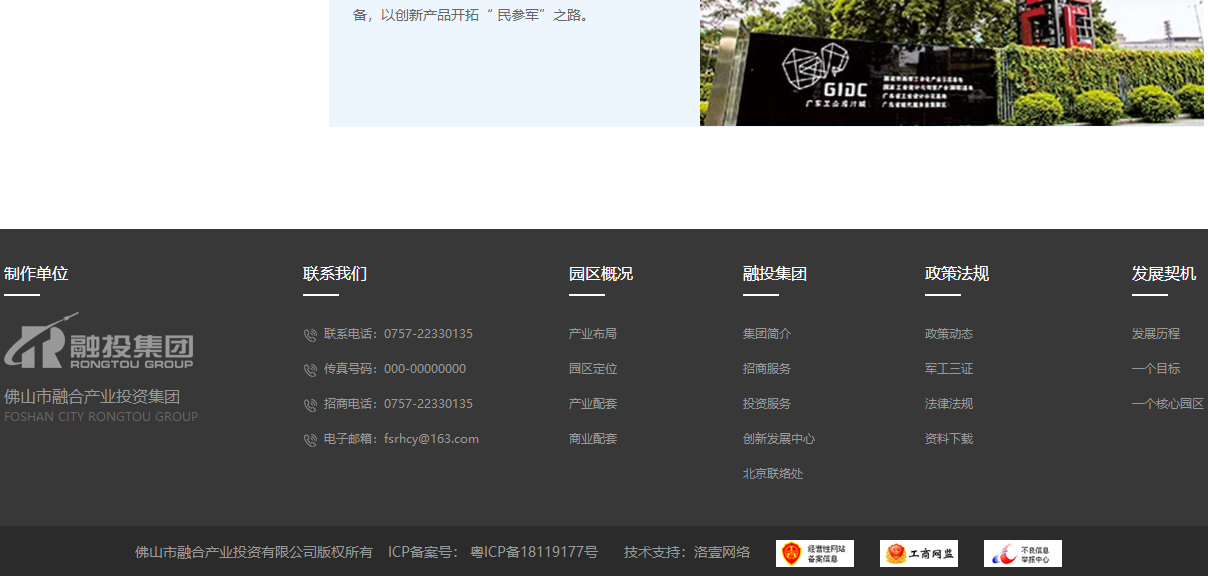Click the GIDC industrial park photo

point(950,63)
